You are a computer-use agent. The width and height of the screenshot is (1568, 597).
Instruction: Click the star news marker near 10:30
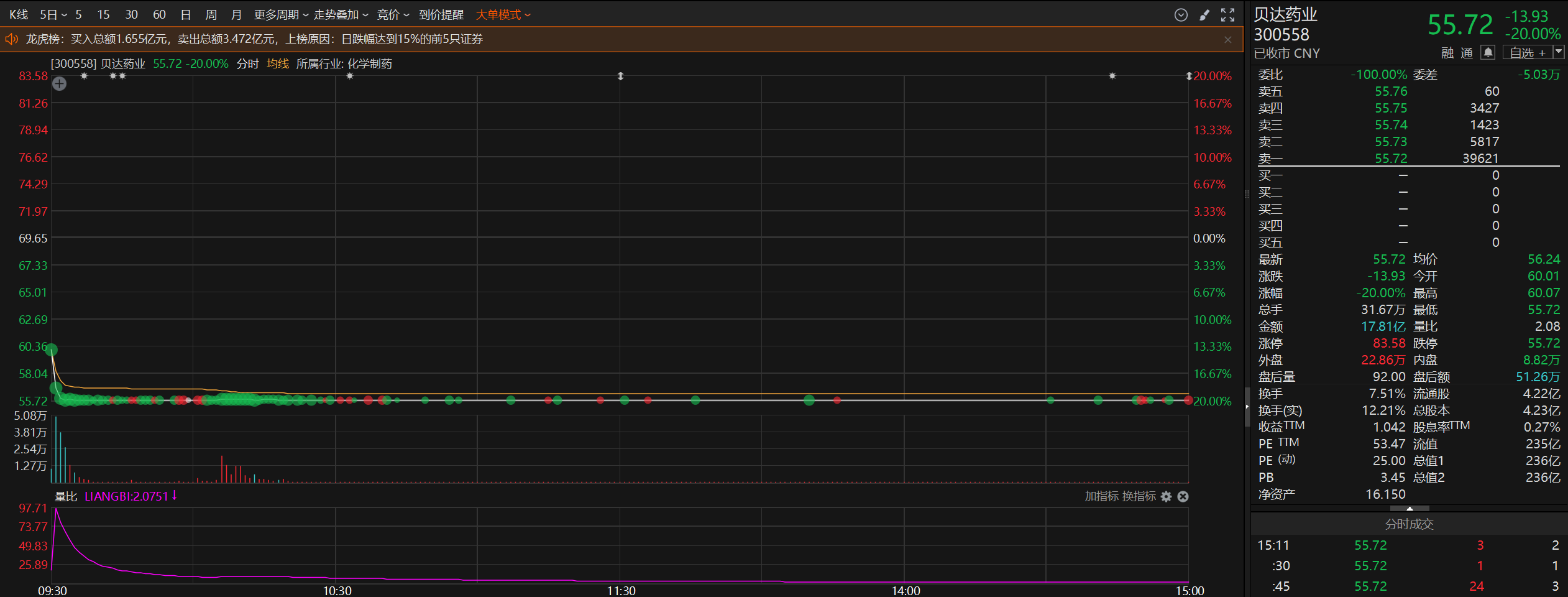coord(350,76)
